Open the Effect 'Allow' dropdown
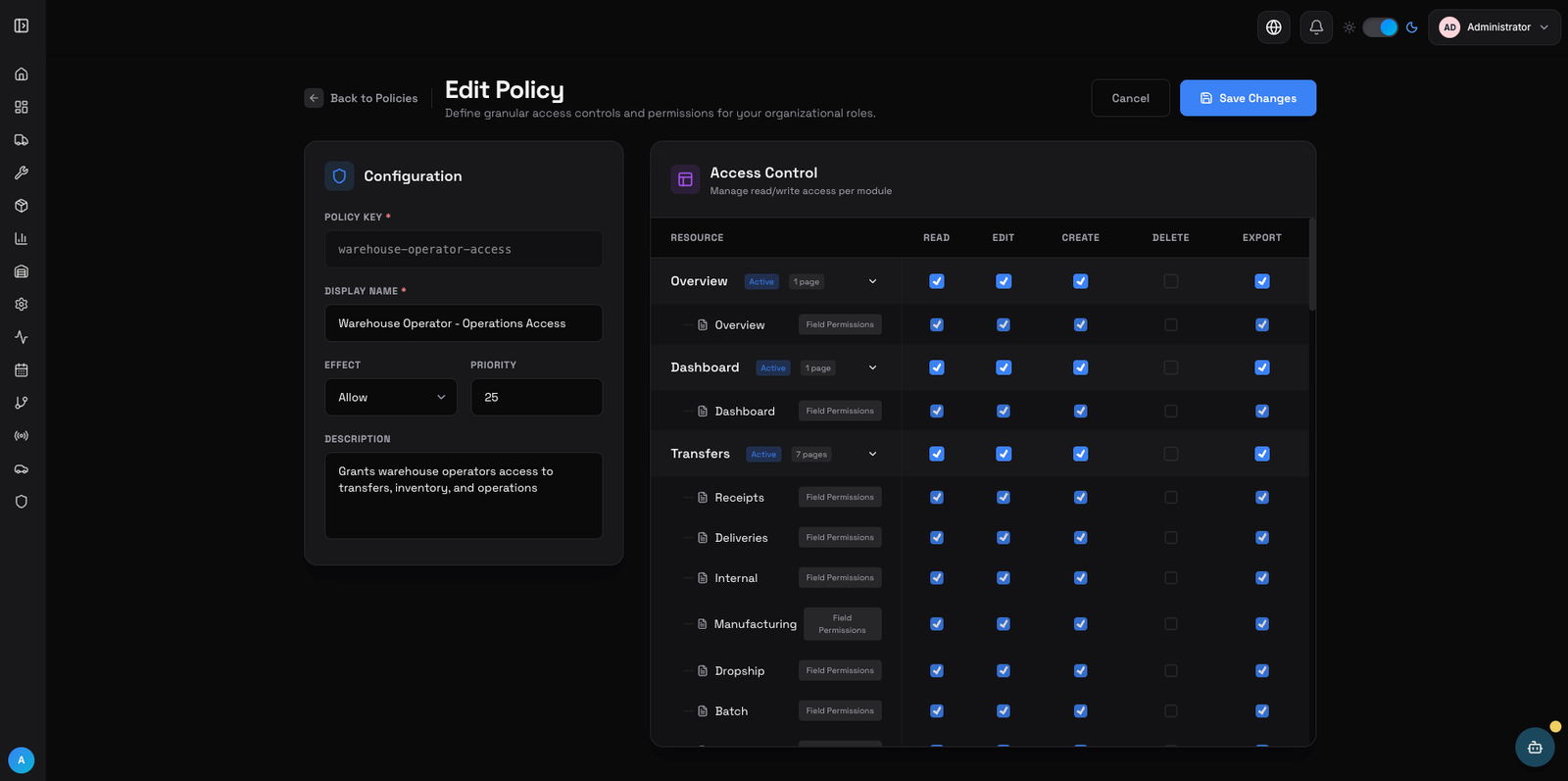The height and width of the screenshot is (781, 1568). pyautogui.click(x=391, y=397)
